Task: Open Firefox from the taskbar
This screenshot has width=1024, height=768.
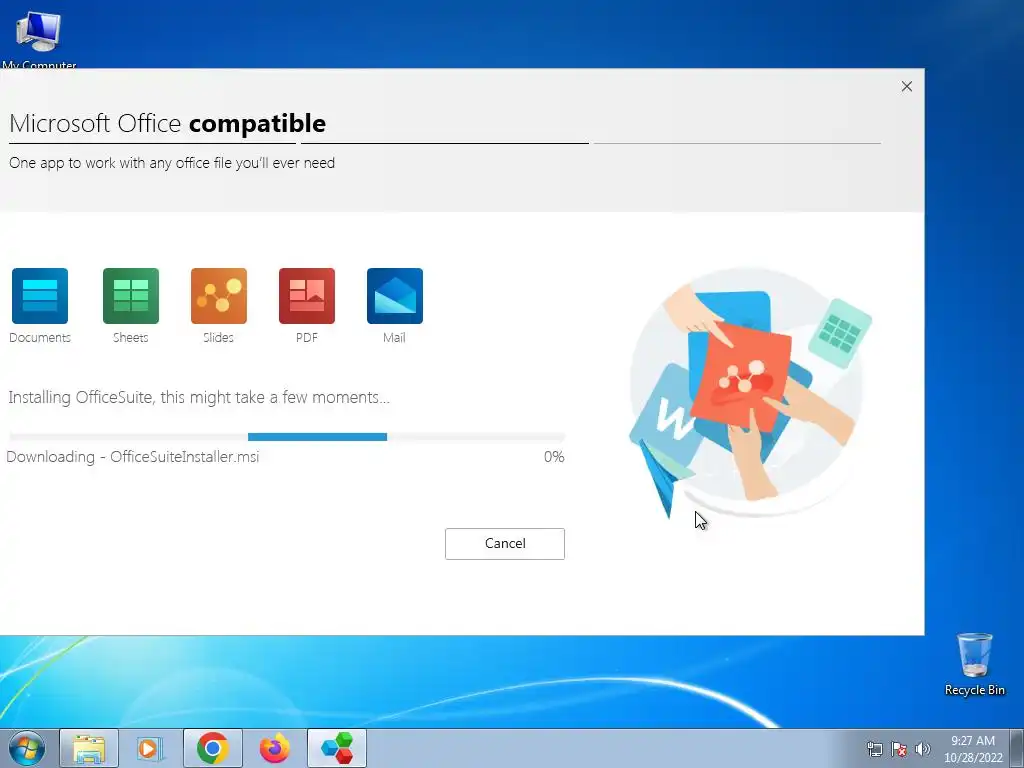Action: point(274,748)
